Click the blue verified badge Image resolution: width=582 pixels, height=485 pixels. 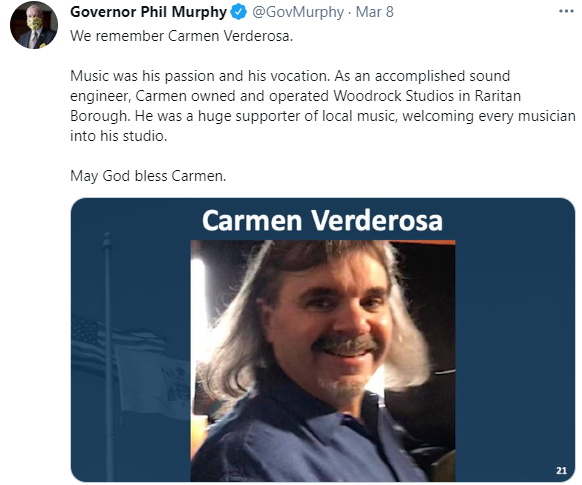[x=239, y=12]
